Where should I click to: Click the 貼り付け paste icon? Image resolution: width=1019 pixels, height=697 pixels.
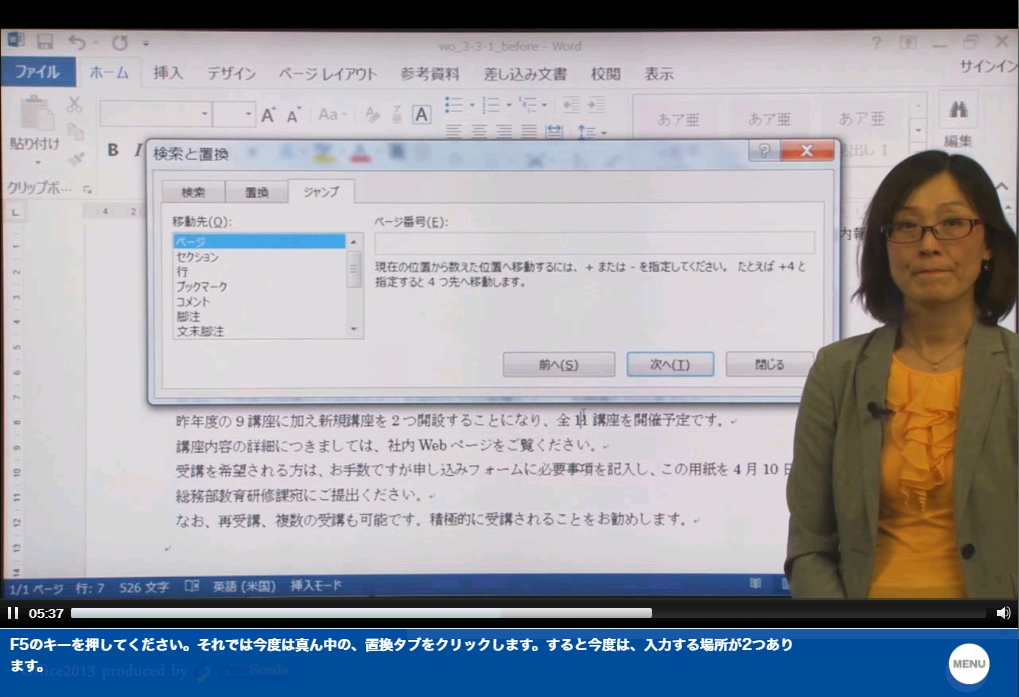(x=36, y=114)
